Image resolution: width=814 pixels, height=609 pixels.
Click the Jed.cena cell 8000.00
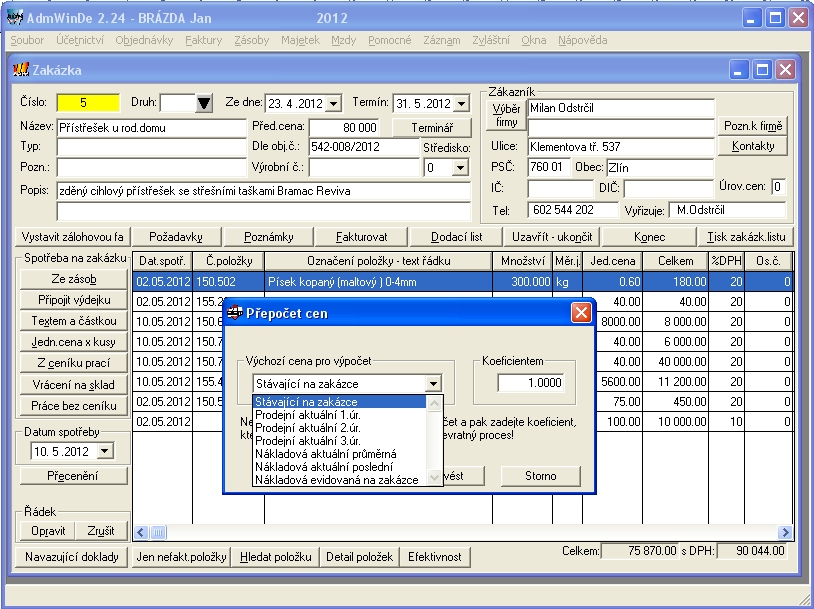[613, 321]
